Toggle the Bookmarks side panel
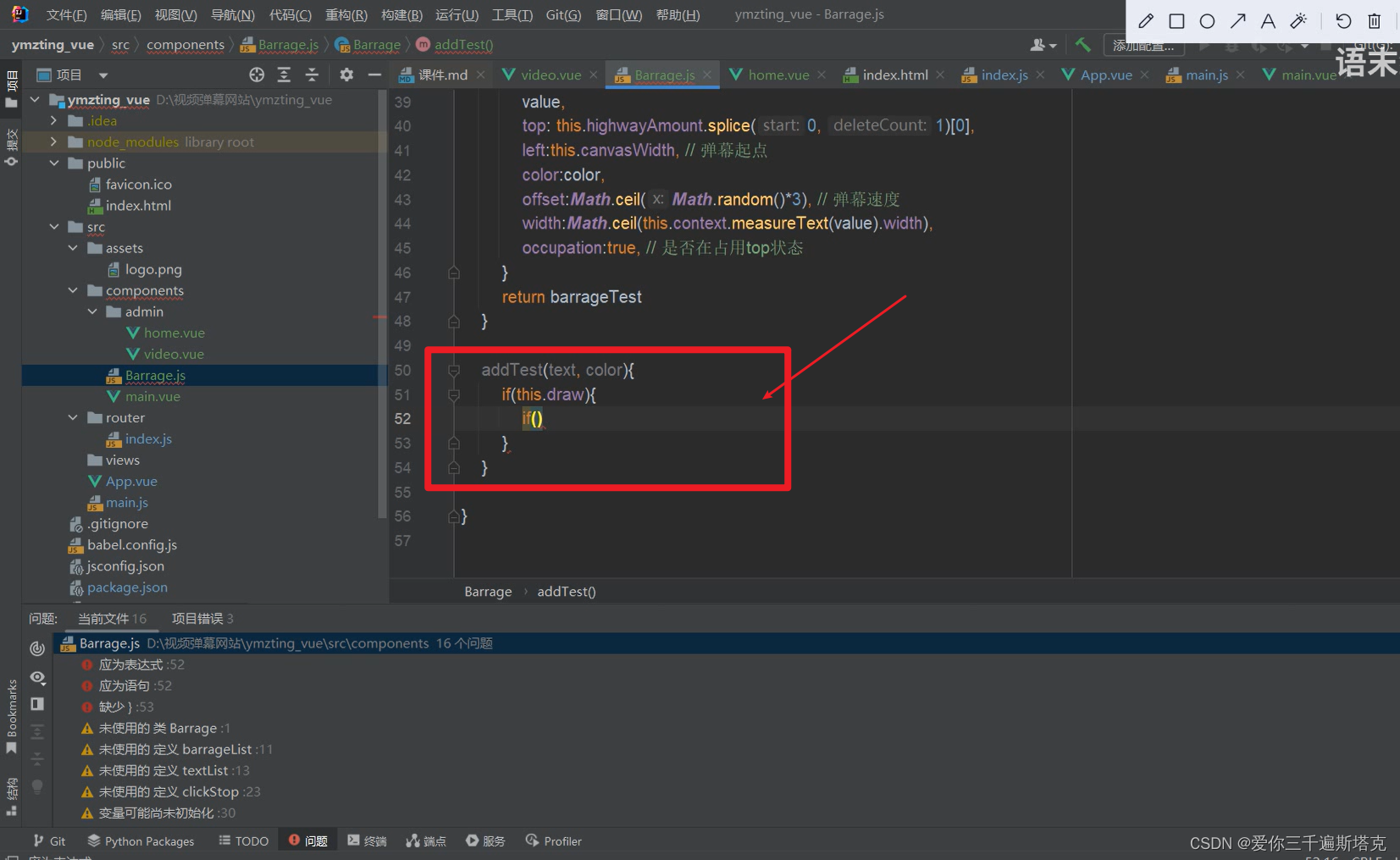Viewport: 1400px width, 860px height. (11, 716)
